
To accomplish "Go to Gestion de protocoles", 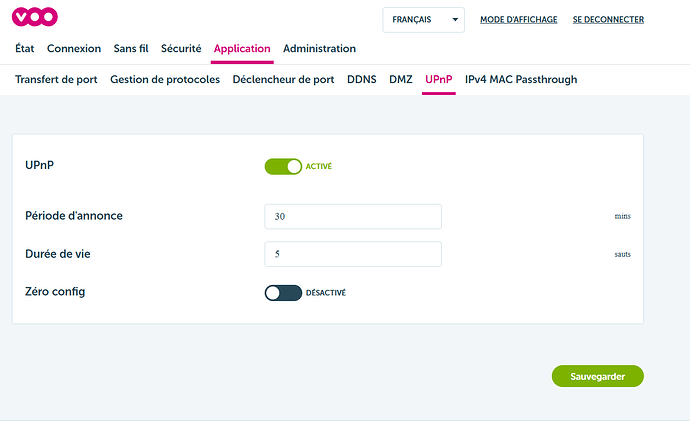I will [x=165, y=79].
